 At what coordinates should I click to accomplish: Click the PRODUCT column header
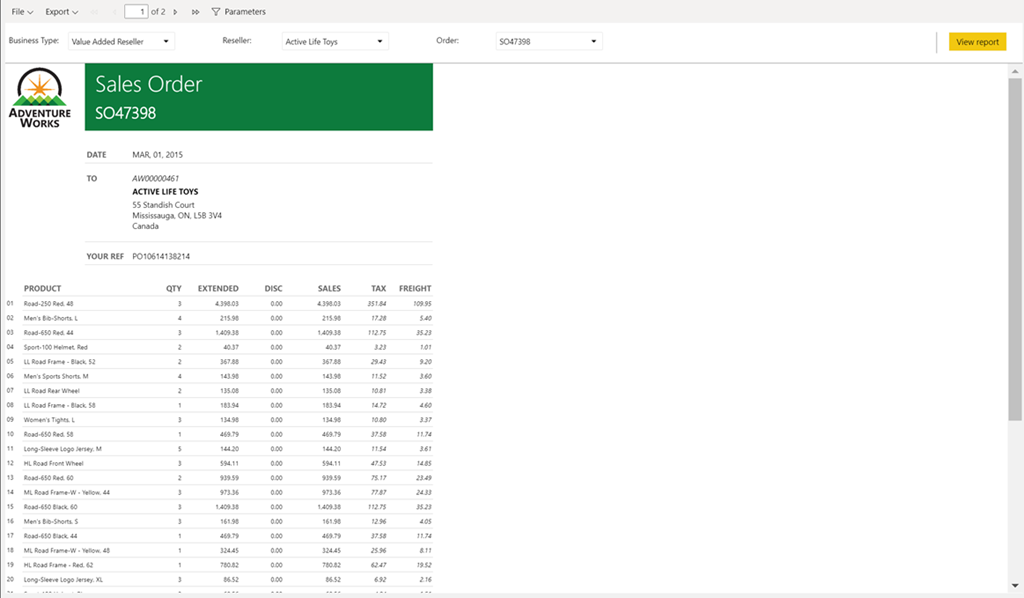coord(43,288)
